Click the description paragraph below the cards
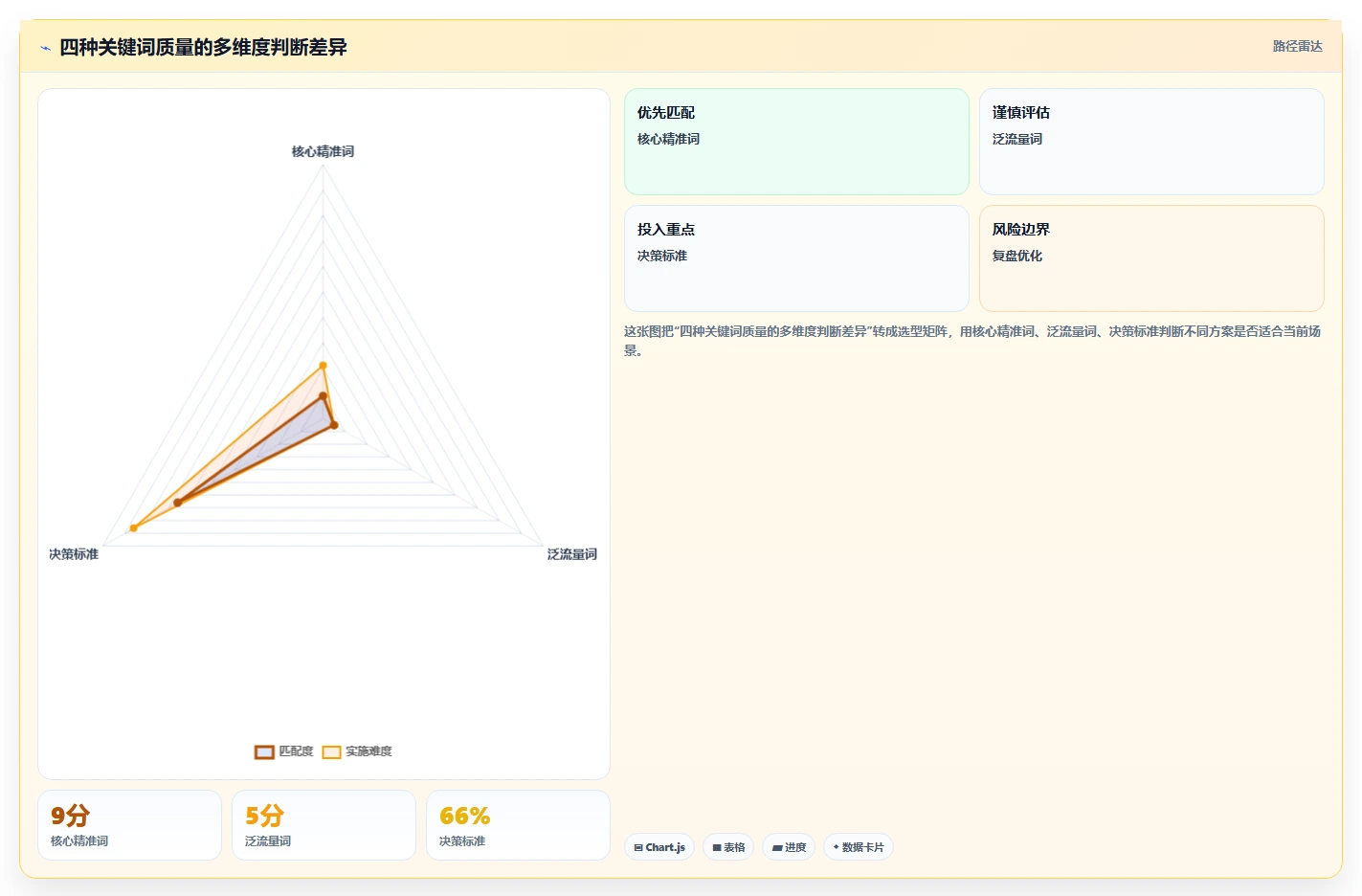Screen dimensions: 1362x896 972,341
